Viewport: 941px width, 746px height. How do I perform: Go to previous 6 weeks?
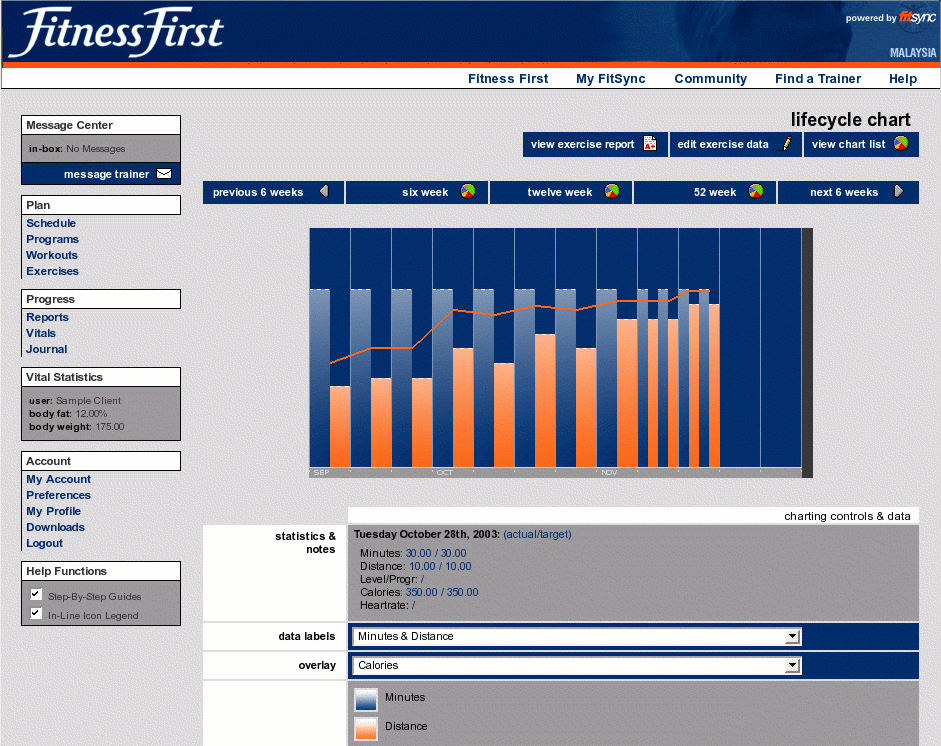click(274, 192)
